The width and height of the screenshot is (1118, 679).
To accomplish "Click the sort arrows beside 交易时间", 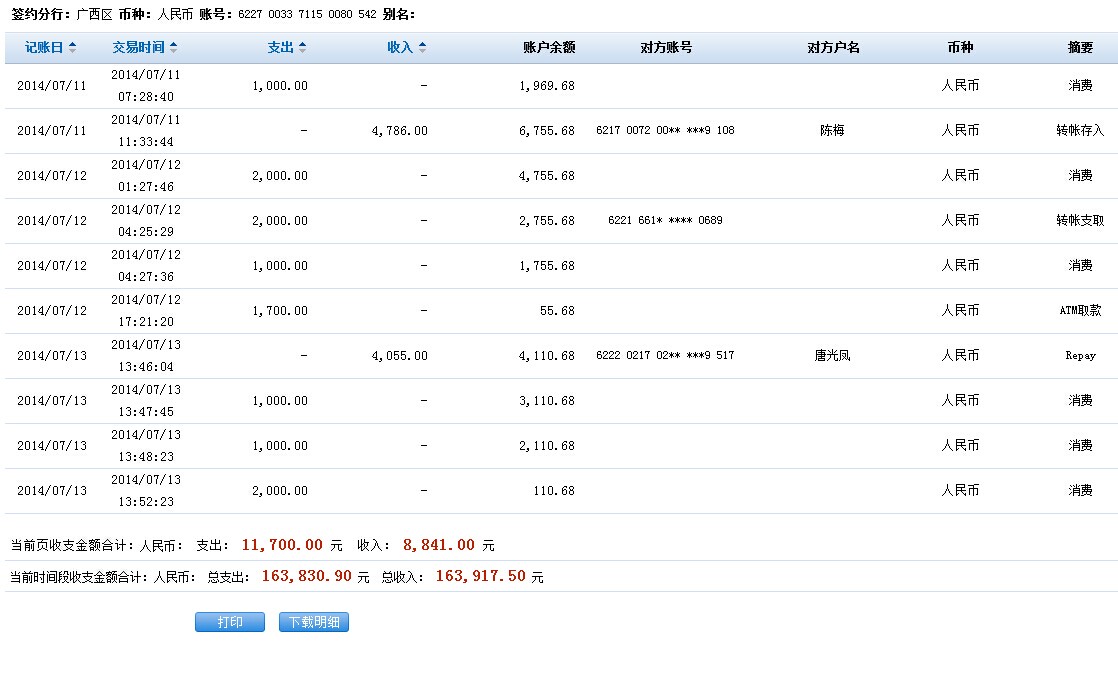I will [174, 48].
